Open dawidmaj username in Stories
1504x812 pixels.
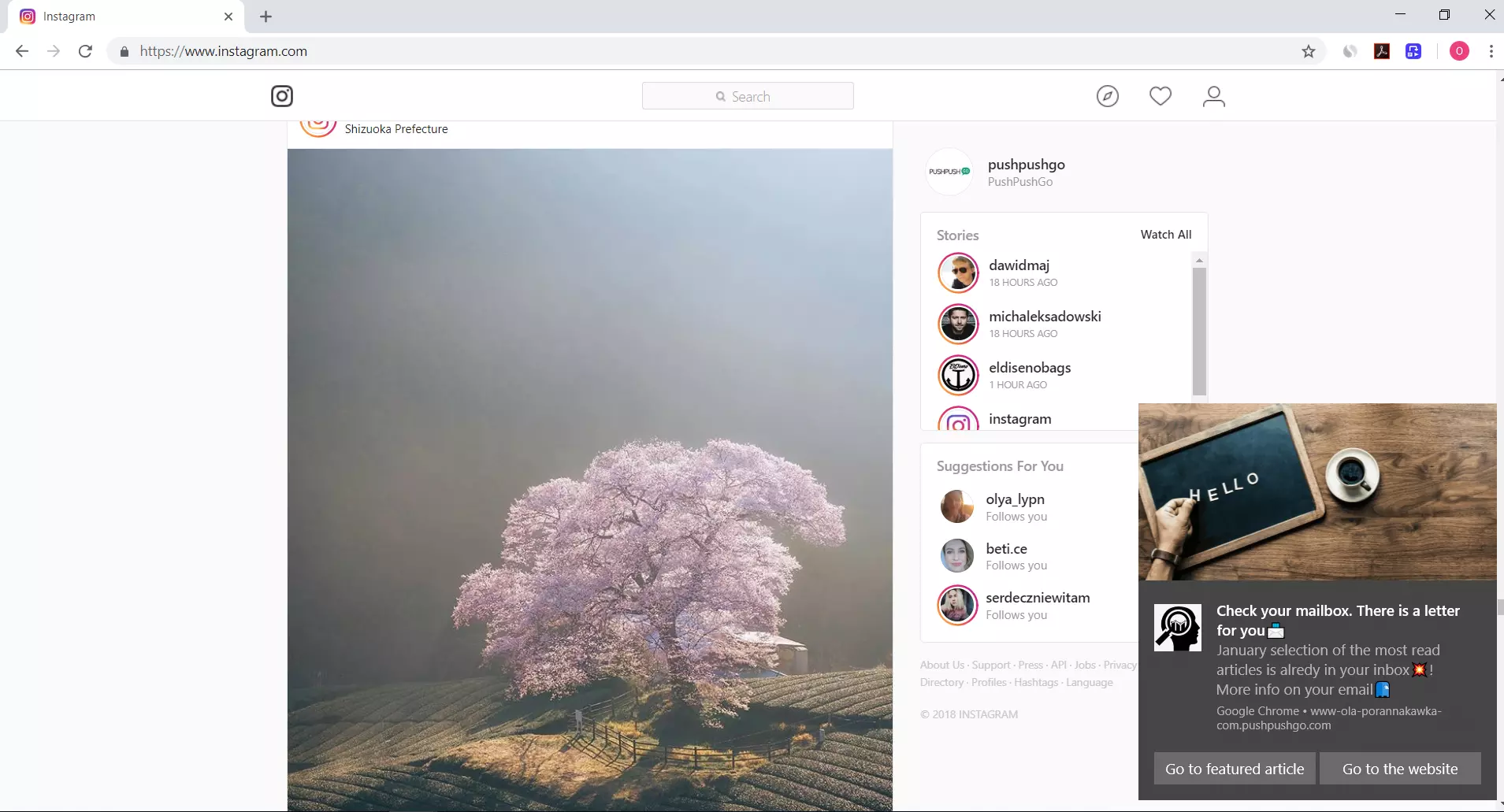1019,265
